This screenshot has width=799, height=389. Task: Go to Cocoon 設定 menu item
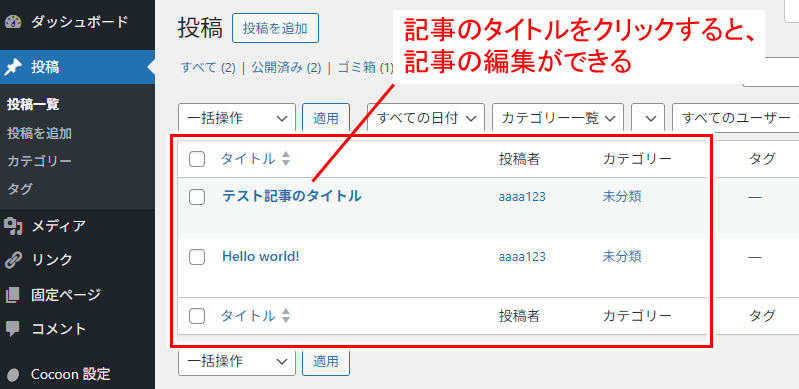click(71, 375)
